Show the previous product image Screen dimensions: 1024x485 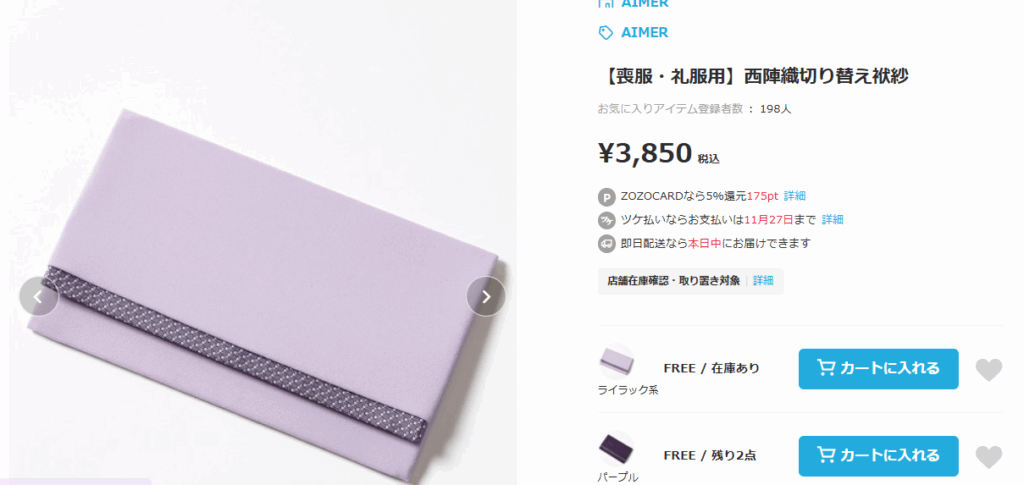[39, 297]
